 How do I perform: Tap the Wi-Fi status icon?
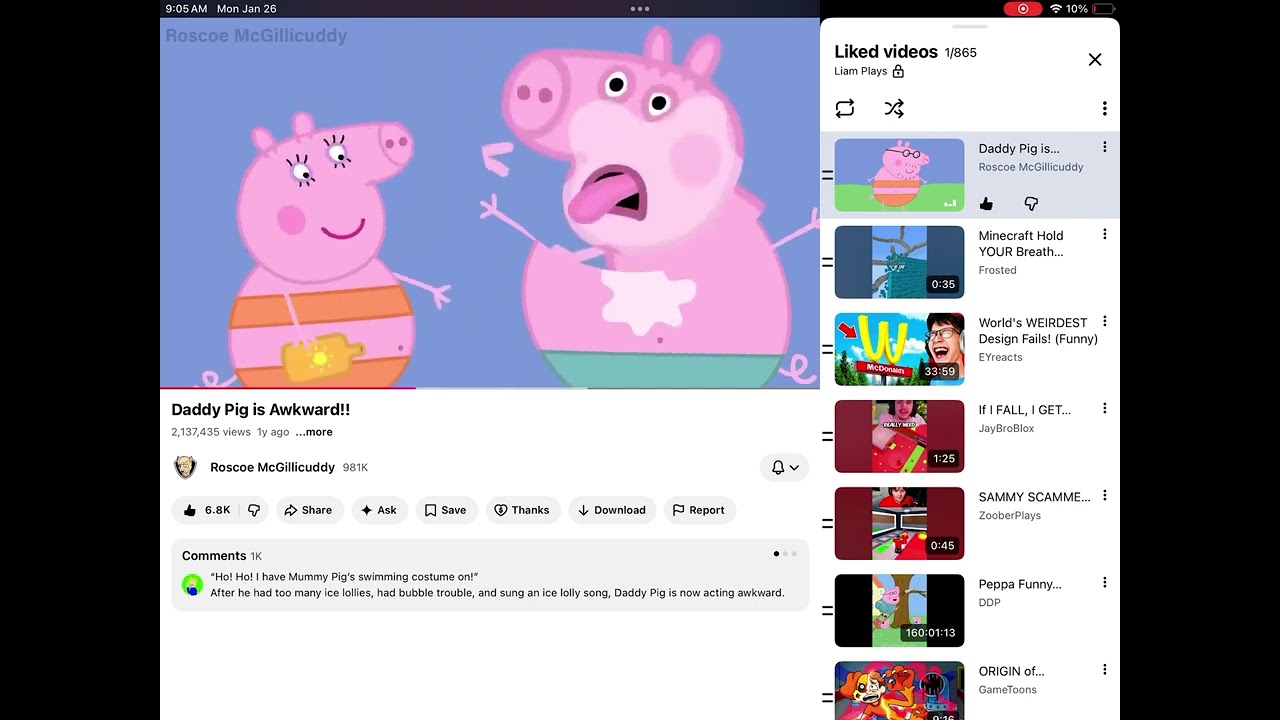[1055, 9]
